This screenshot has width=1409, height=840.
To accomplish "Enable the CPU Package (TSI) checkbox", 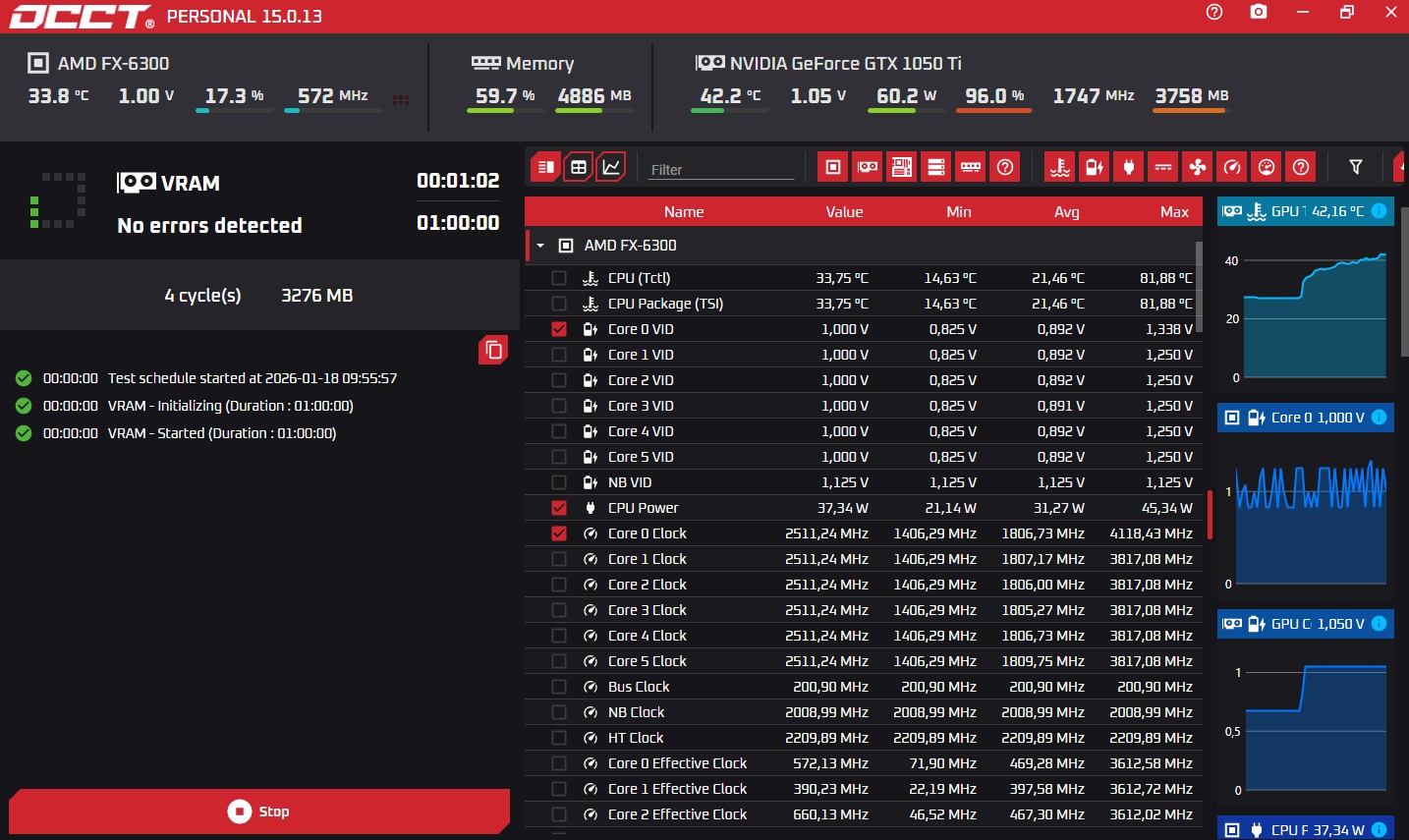I will point(559,304).
